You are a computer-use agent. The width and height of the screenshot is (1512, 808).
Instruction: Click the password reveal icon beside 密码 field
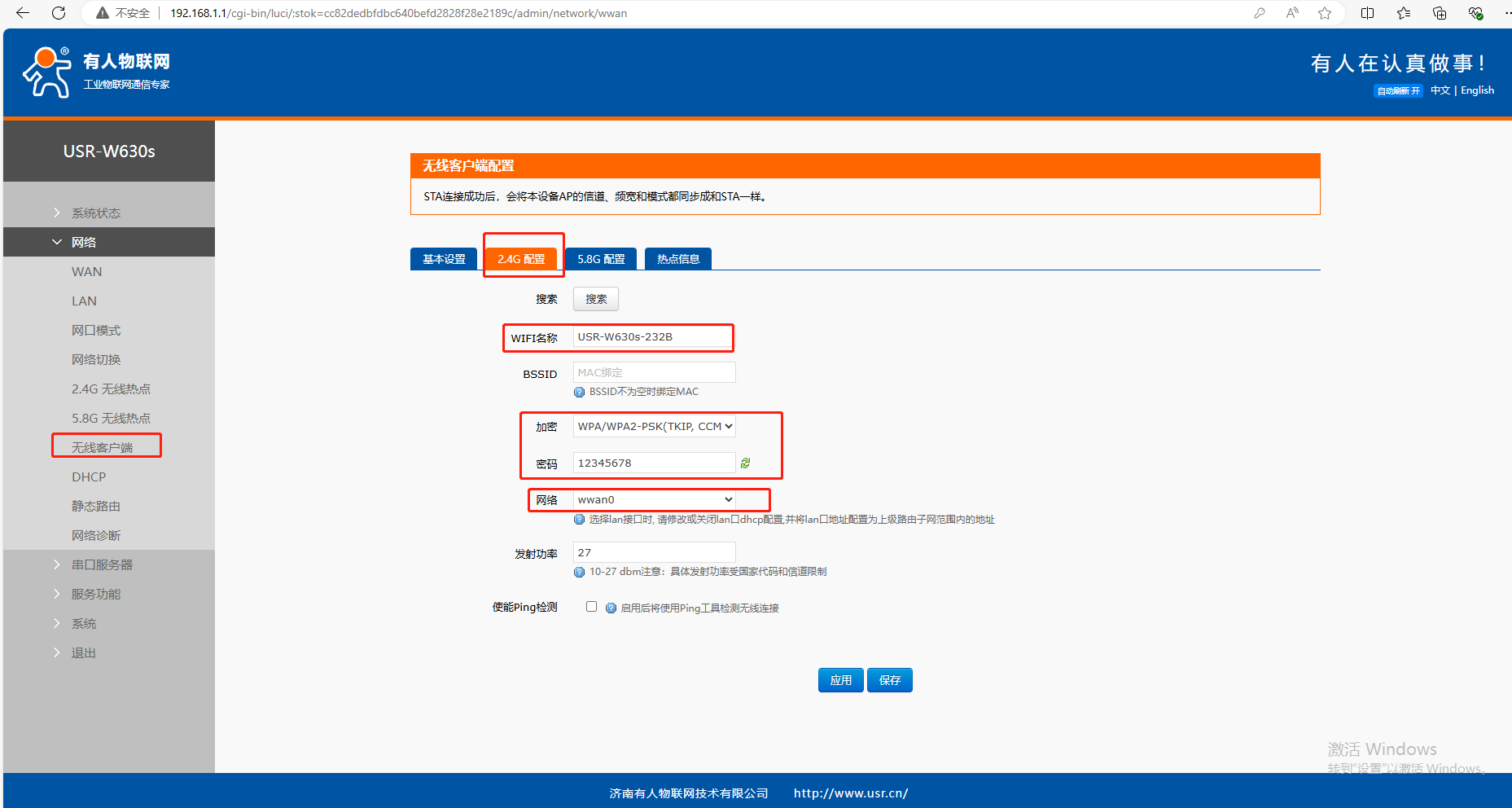[745, 463]
